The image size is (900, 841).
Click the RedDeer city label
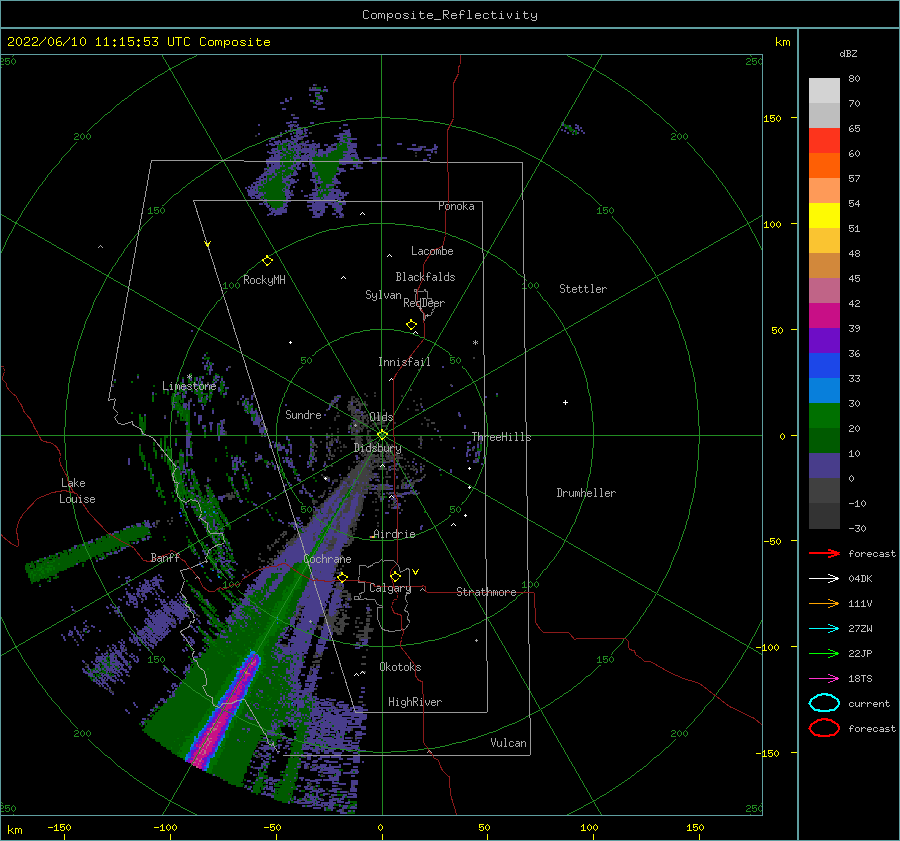pos(424,303)
